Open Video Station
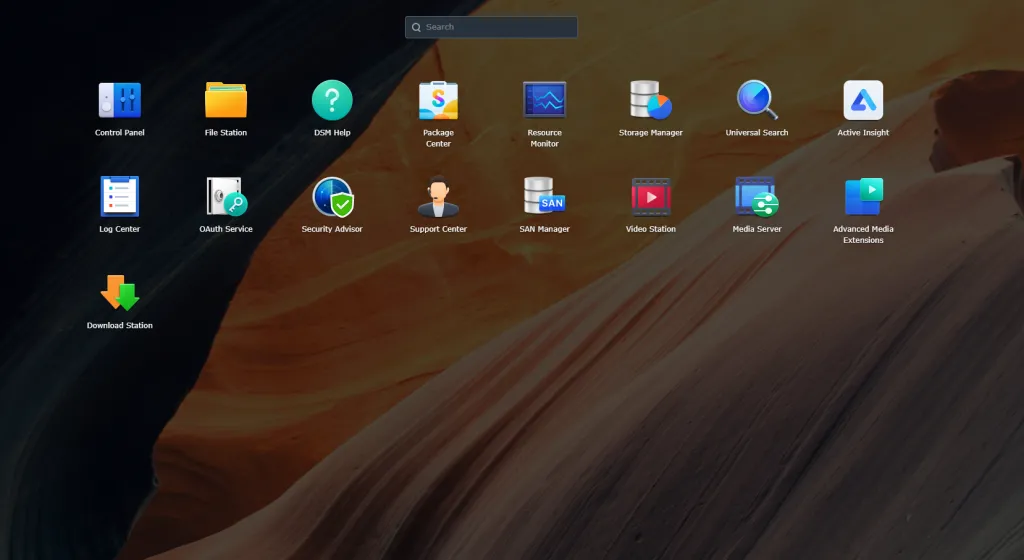This screenshot has width=1024, height=560. pos(650,196)
